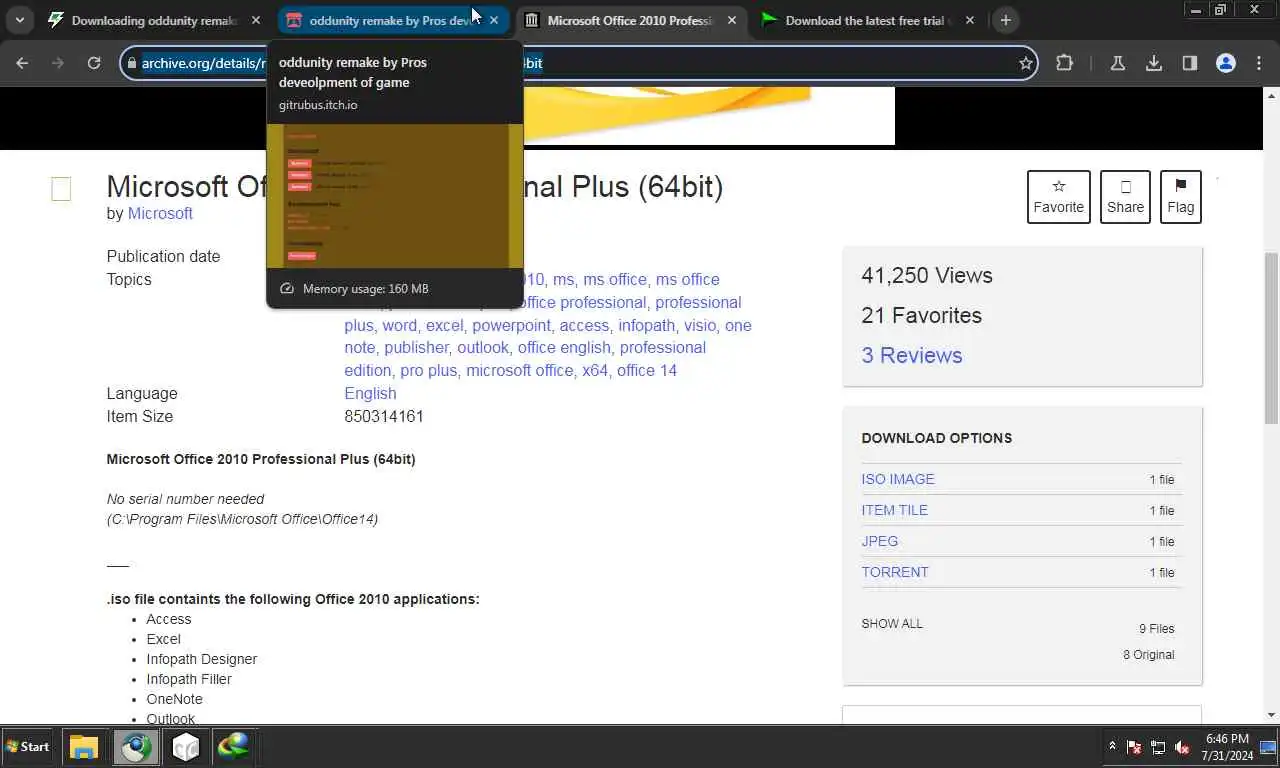The width and height of the screenshot is (1280, 768).
Task: Click the muted volume tray icon
Action: [x=1183, y=747]
